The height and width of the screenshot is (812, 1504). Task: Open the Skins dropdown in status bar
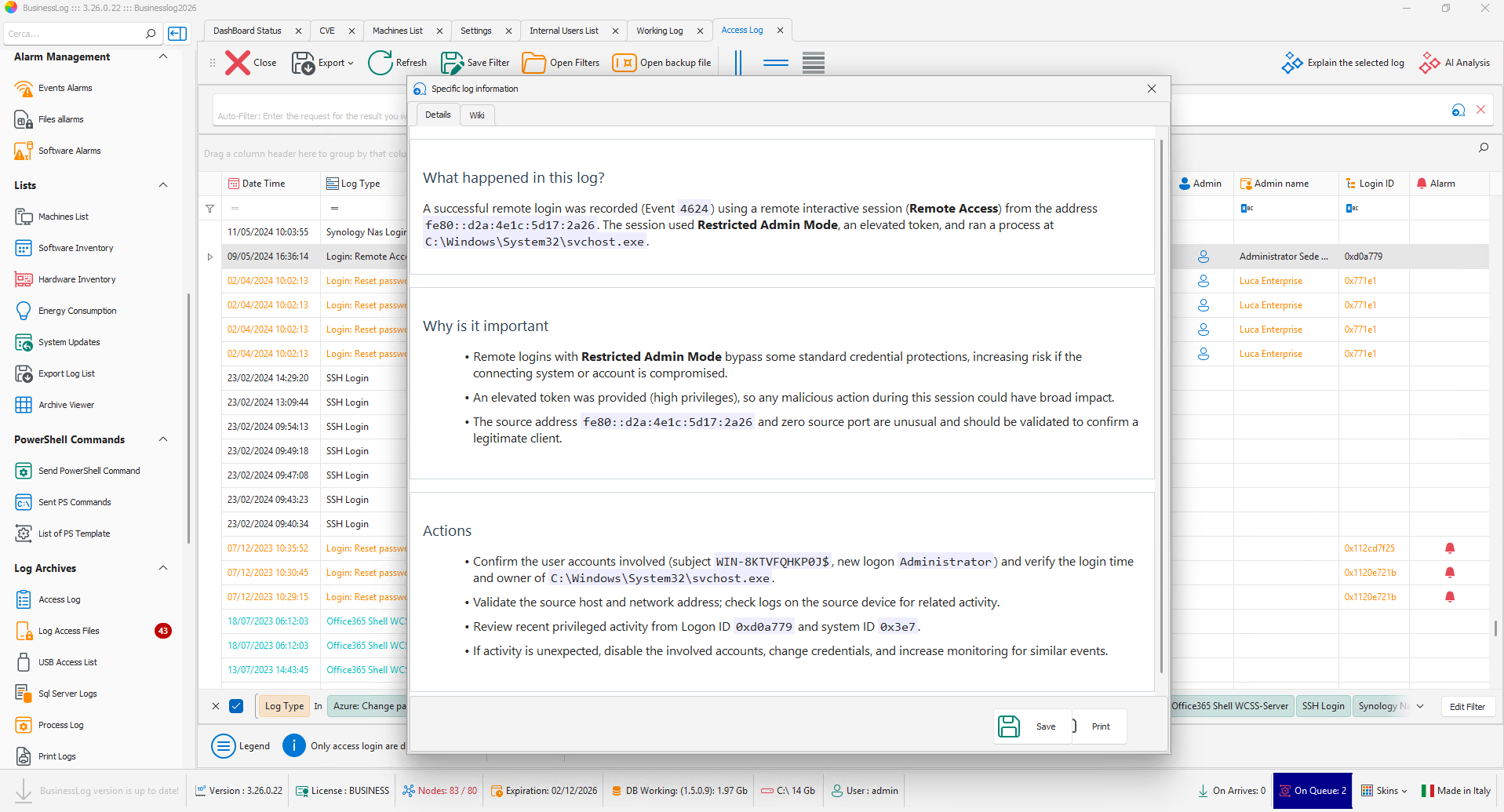click(1386, 791)
